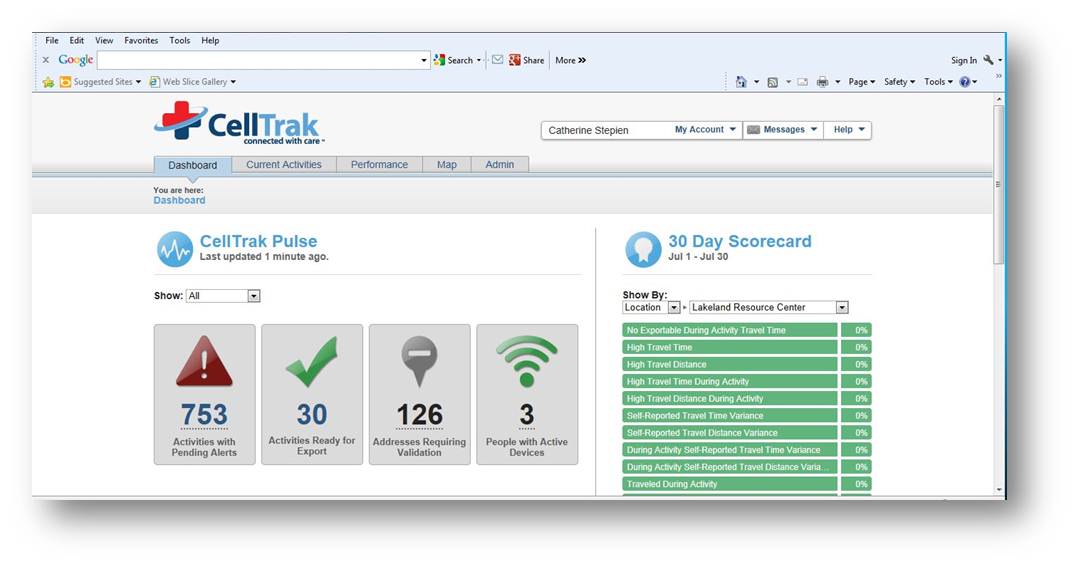Click the 30 Day Scorecard lightbulb icon

643,249
